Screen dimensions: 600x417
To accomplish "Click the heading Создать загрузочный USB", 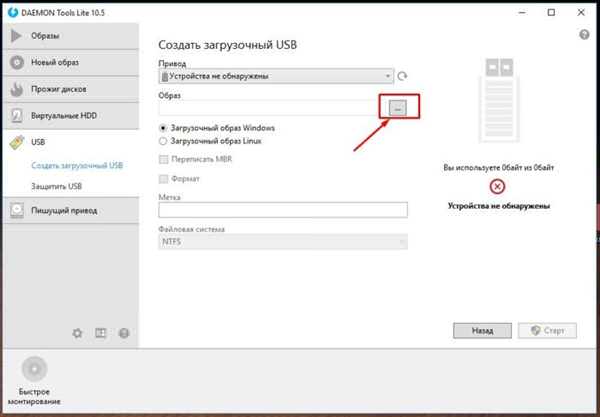I will [228, 45].
